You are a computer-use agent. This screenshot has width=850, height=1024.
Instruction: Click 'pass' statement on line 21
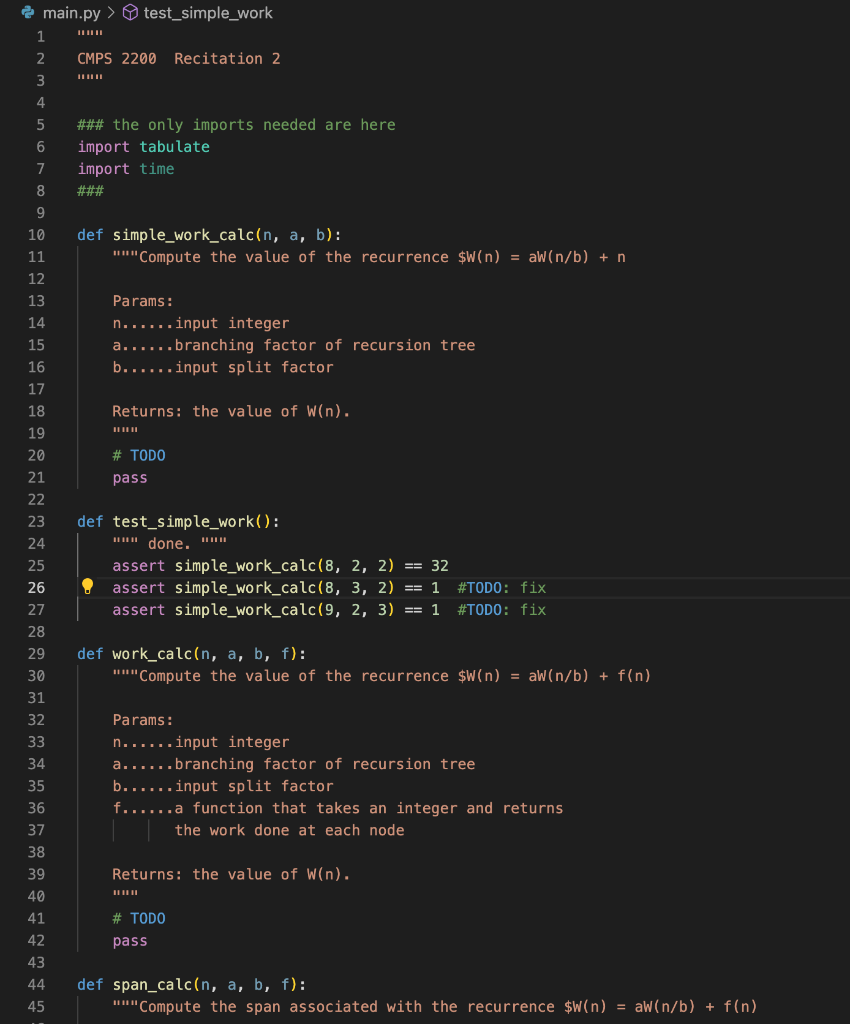[130, 478]
